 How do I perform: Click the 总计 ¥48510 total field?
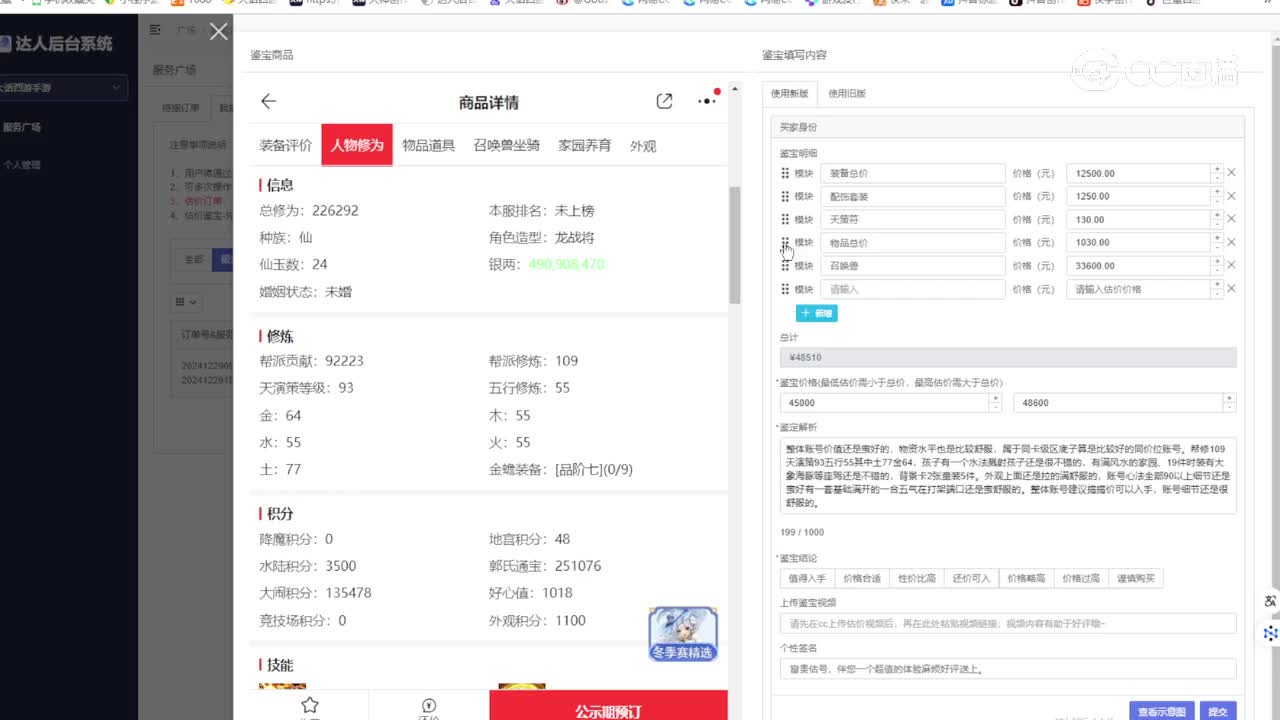pos(1008,357)
